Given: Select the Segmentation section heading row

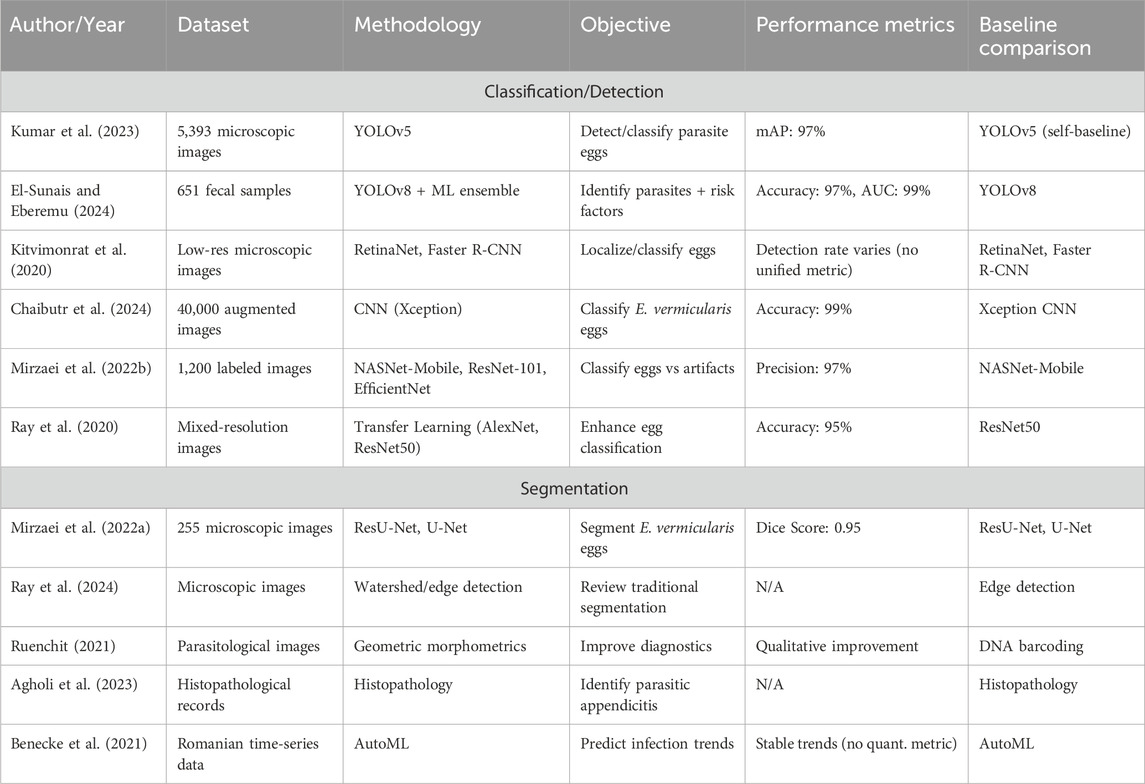Looking at the screenshot, I should pos(572,489).
